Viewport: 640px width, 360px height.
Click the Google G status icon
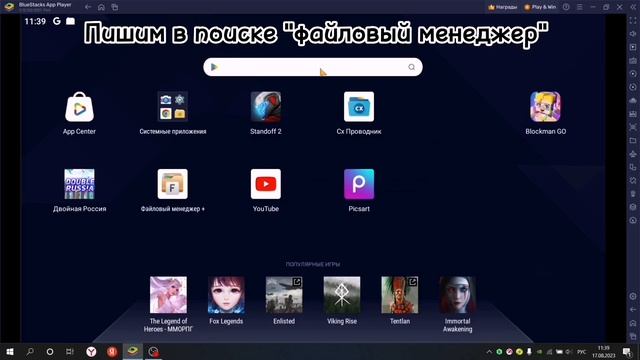tap(57, 21)
